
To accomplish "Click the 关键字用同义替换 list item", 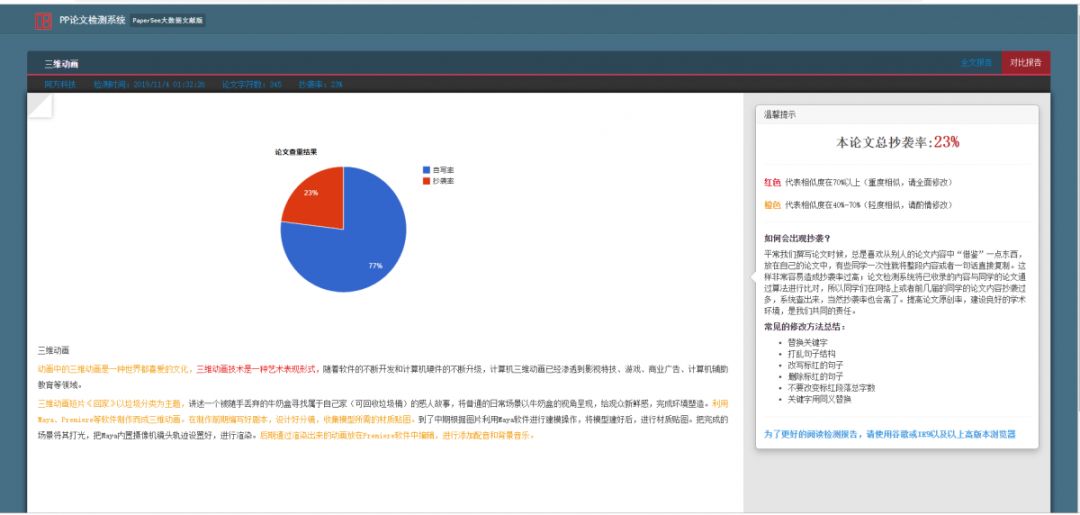I will 820,399.
